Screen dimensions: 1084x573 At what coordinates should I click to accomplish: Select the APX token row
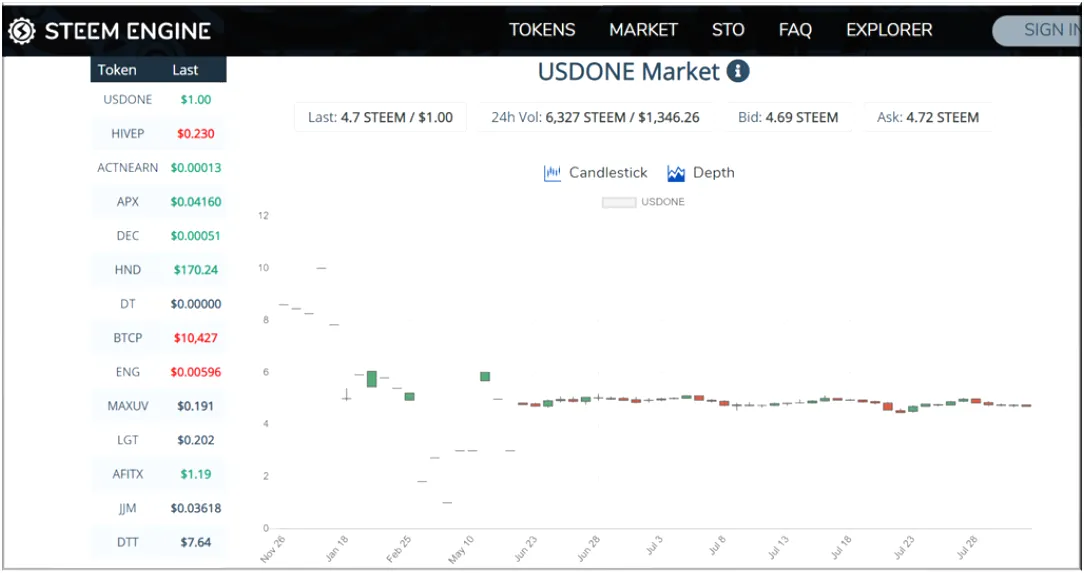[158, 202]
